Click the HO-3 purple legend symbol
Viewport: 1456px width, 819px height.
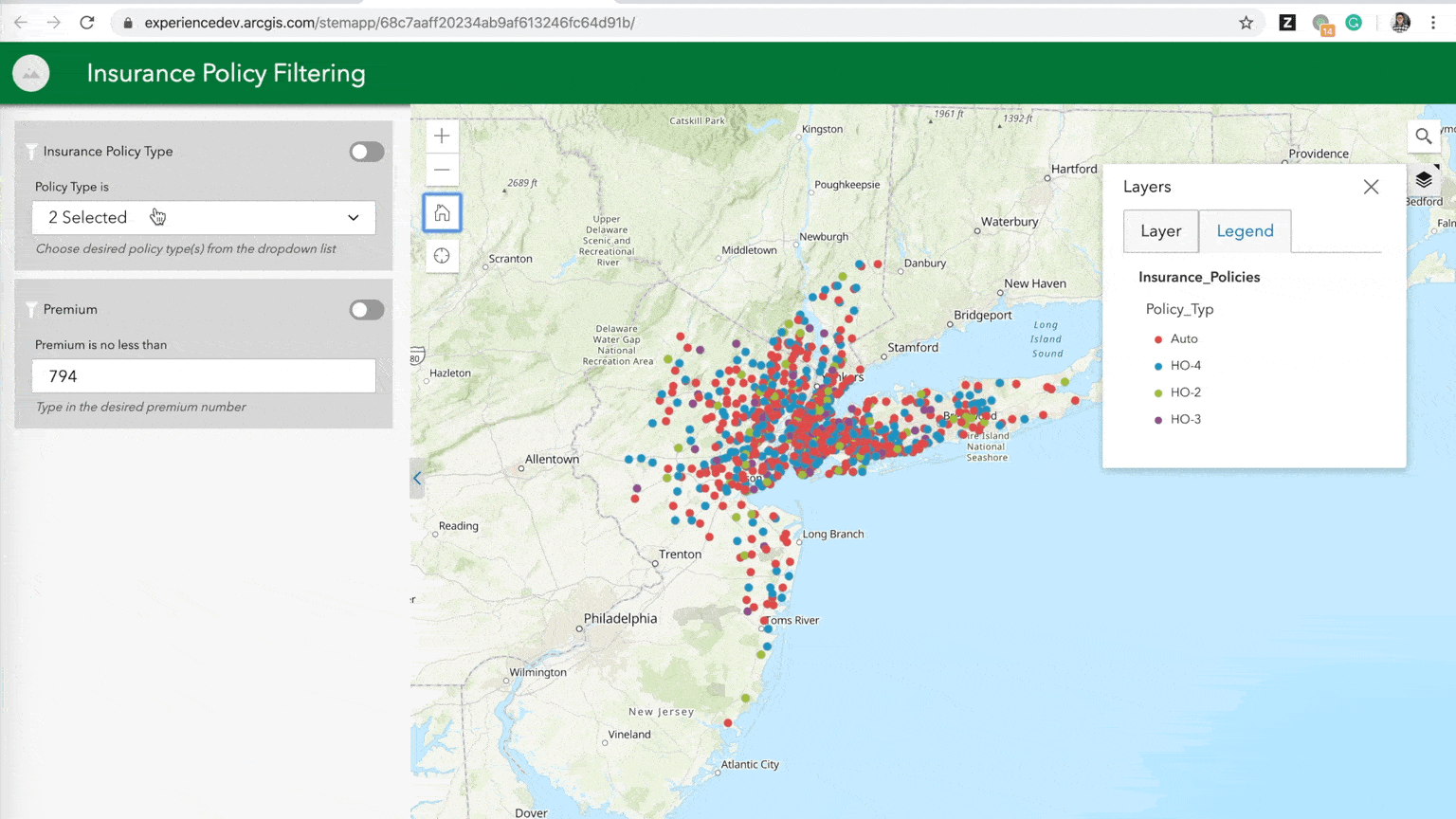pos(1158,420)
